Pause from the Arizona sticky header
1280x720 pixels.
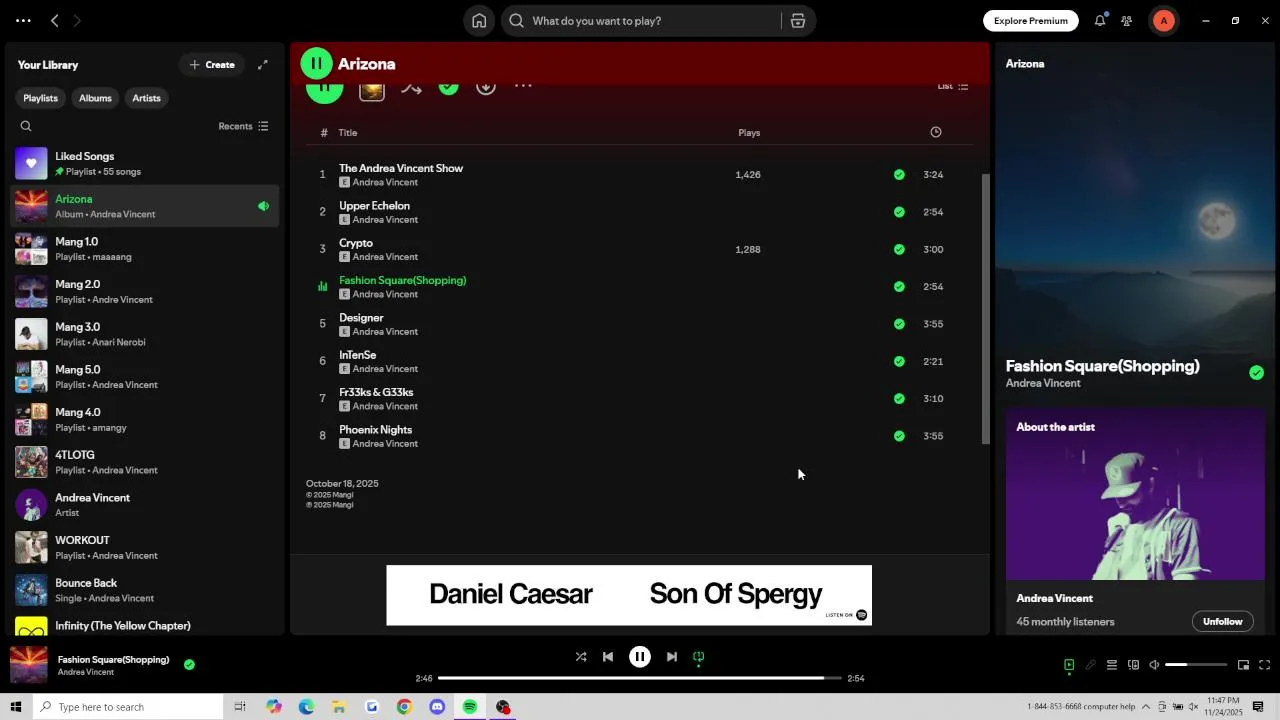(316, 64)
